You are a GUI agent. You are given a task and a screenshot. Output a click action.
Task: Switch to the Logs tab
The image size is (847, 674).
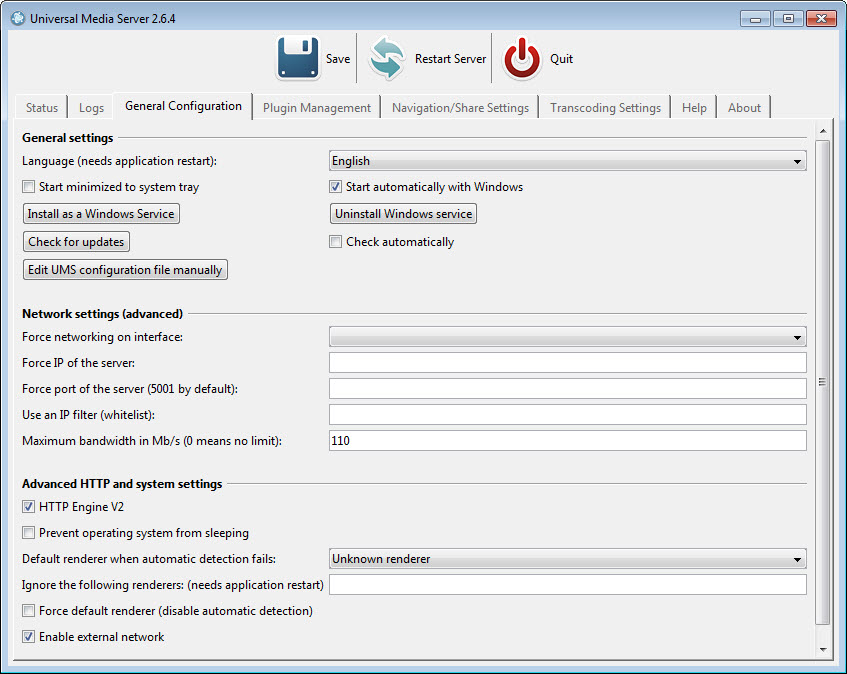click(x=91, y=107)
